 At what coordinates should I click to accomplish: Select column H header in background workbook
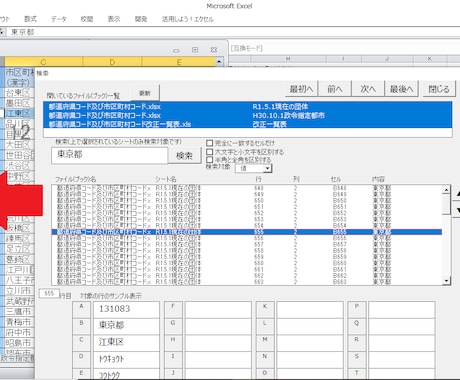click(x=288, y=59)
